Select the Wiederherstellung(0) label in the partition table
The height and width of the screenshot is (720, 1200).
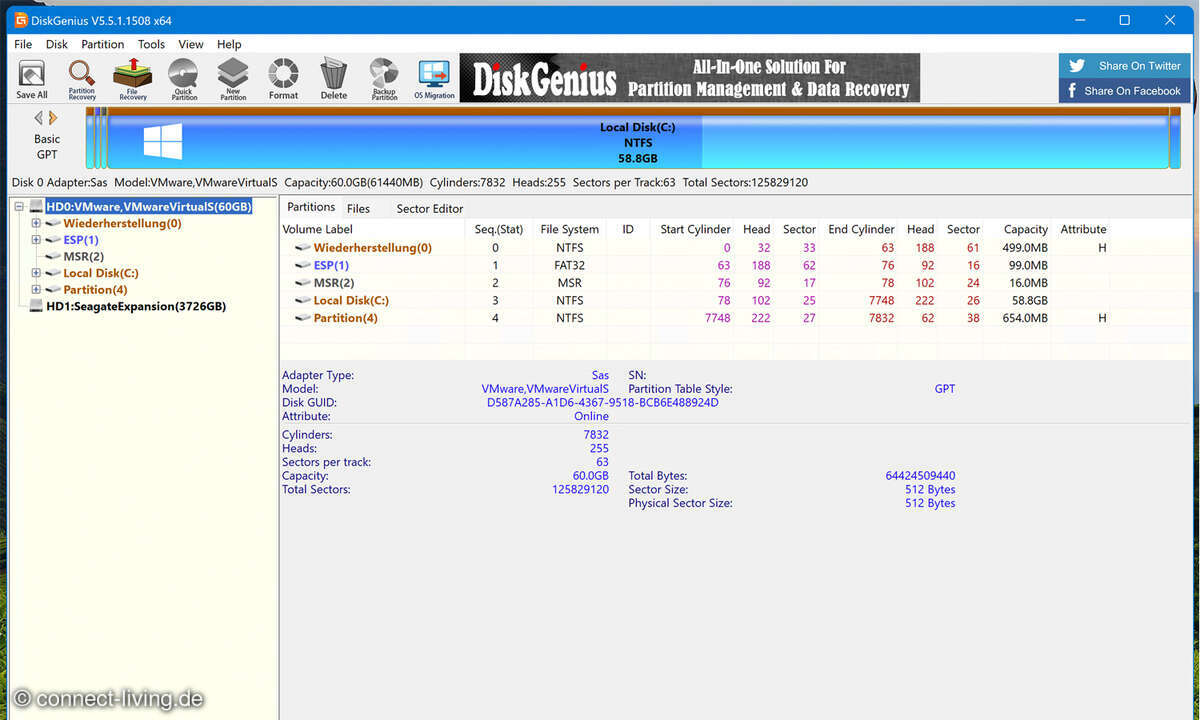[373, 248]
